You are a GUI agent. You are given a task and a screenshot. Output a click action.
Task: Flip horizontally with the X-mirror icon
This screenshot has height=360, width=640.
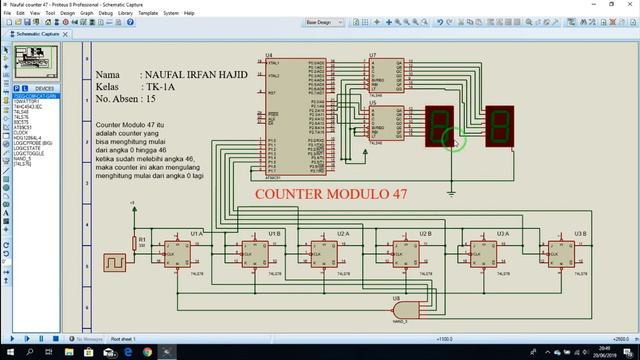pos(6,272)
